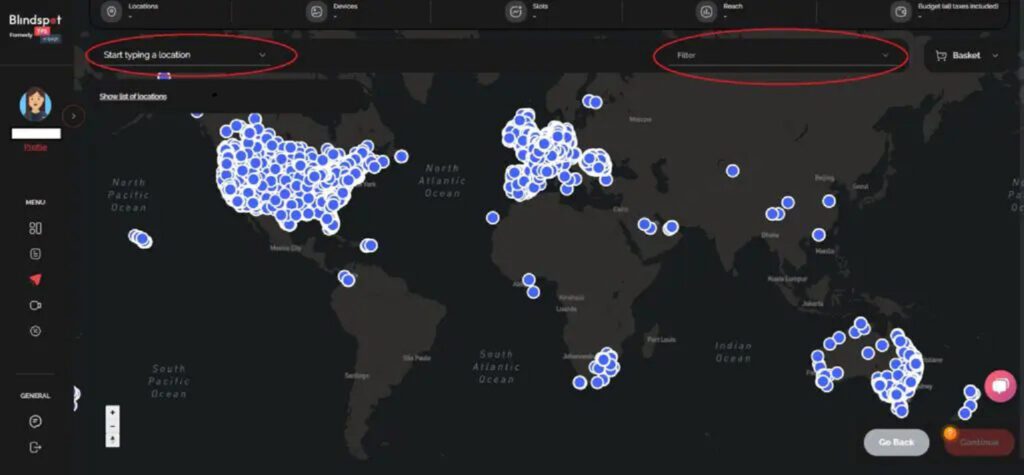Click the Budget wallet icon in top bar
1024x475 pixels.
[901, 12]
